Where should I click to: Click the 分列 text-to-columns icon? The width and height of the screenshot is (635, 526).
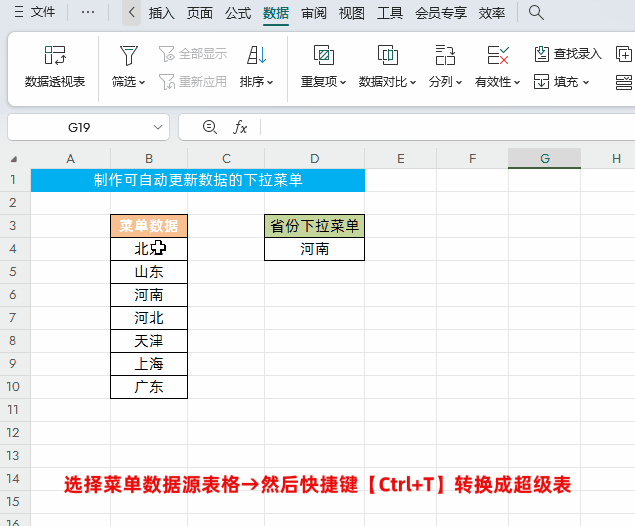click(445, 55)
